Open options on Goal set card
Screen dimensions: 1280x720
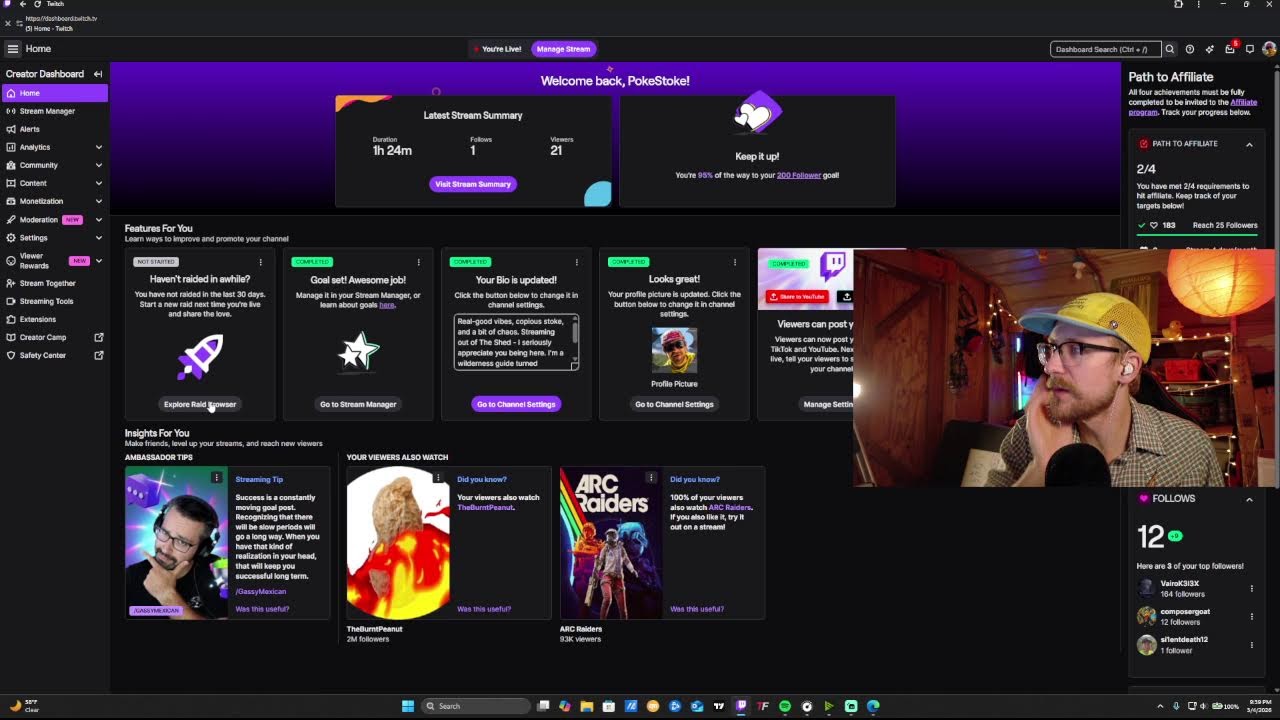[418, 263]
